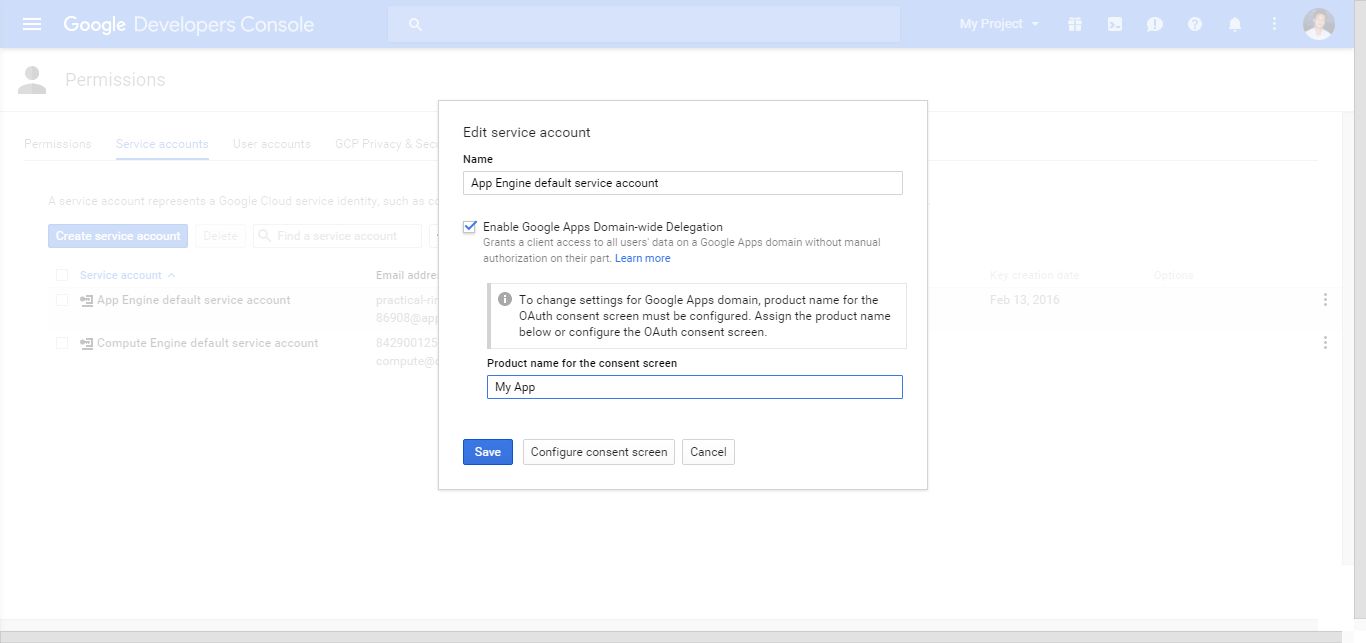
Task: Launch Cloud Shell terminal icon
Action: pos(1115,24)
